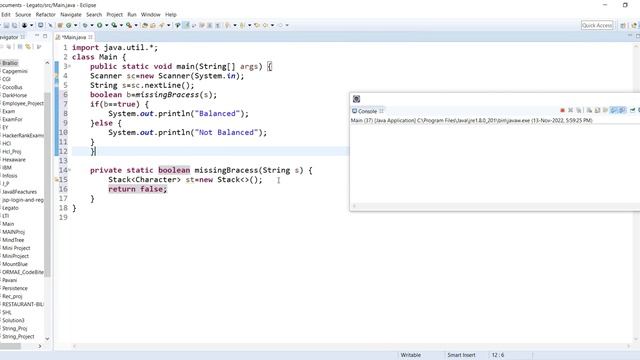Minimize the Navigator view panel

tap(37, 36)
